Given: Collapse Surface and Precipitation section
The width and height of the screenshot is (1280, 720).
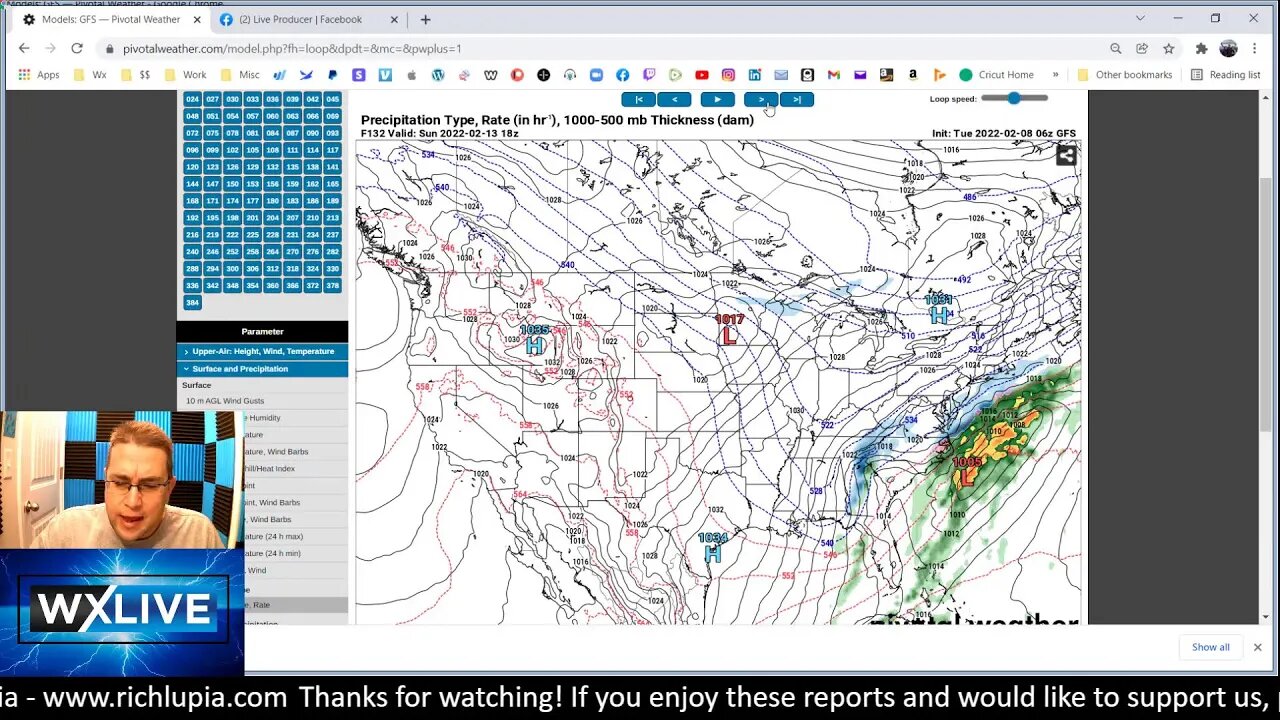Looking at the screenshot, I should [x=263, y=369].
